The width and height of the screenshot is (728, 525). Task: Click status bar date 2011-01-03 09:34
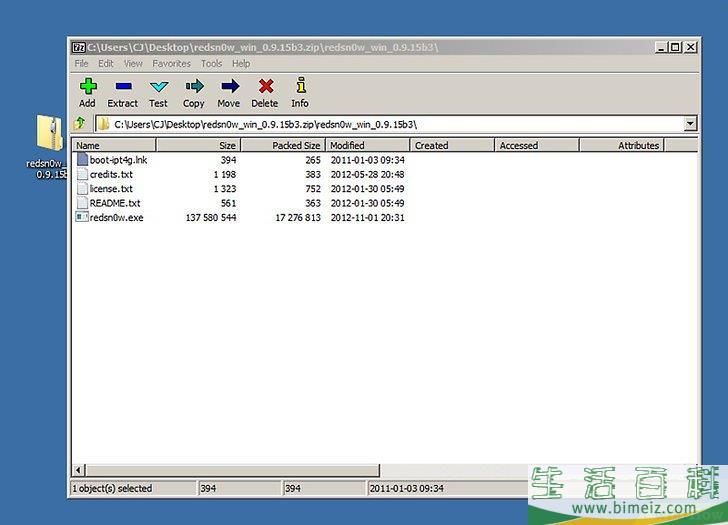[407, 488]
